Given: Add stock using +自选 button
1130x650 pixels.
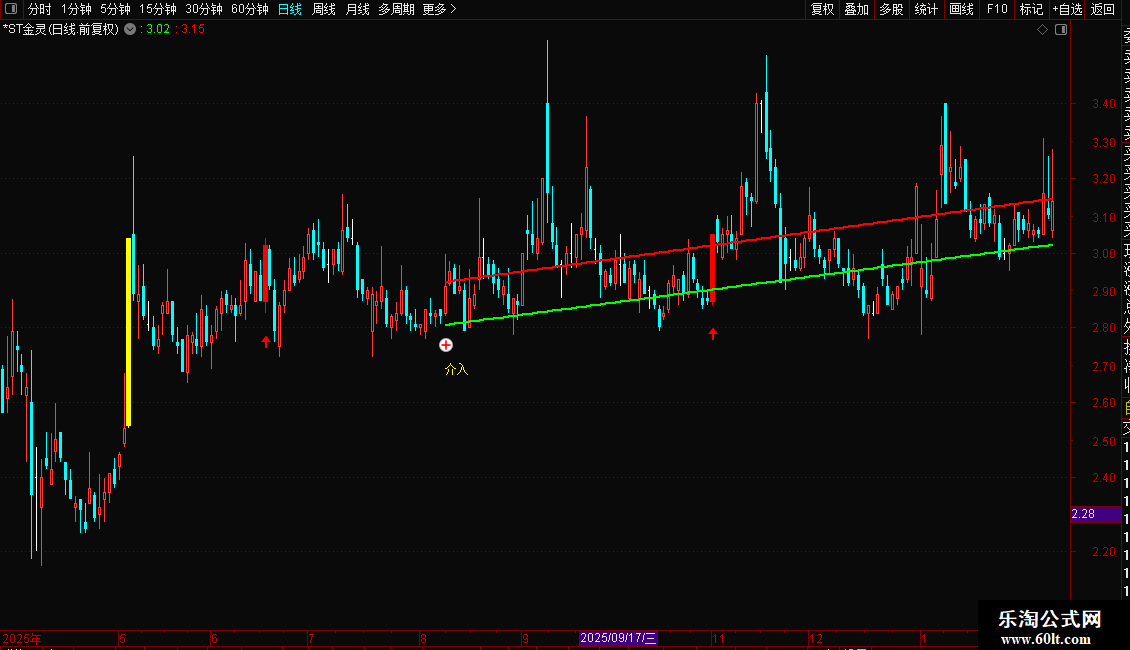Looking at the screenshot, I should [1067, 9].
